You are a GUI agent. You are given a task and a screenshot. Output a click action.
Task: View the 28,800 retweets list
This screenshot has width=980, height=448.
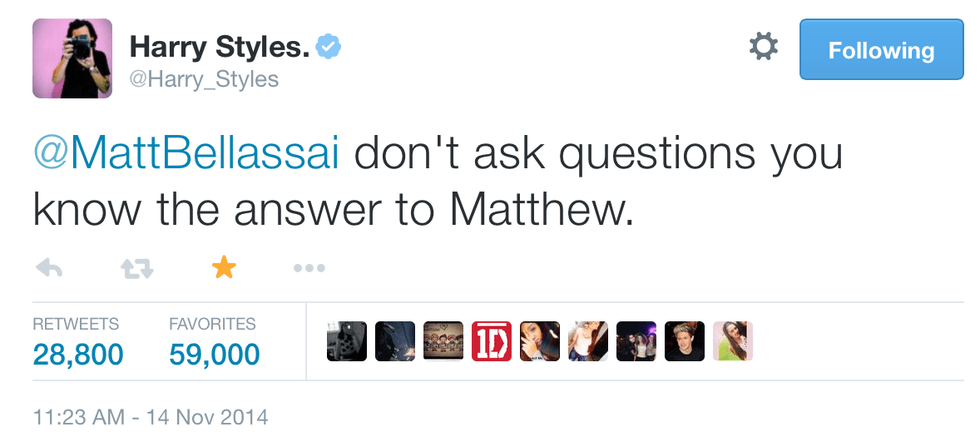[x=78, y=353]
